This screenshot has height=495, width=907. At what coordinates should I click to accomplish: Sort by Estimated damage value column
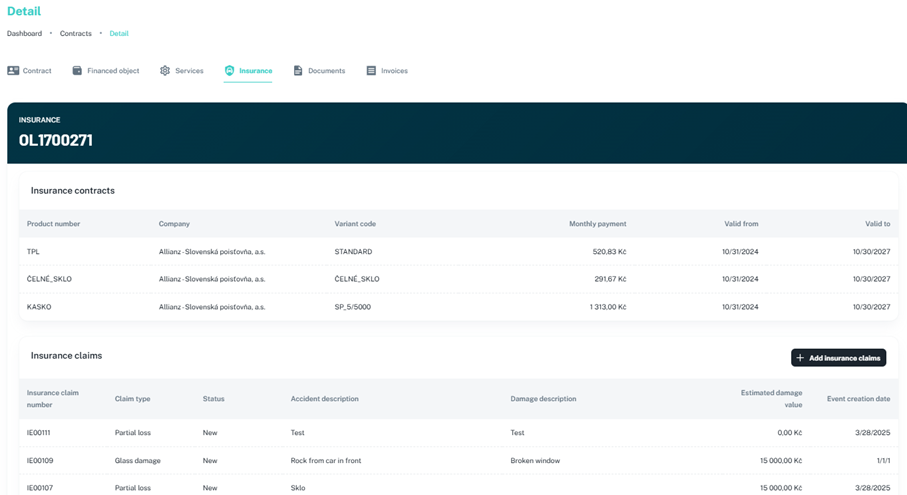(771, 399)
